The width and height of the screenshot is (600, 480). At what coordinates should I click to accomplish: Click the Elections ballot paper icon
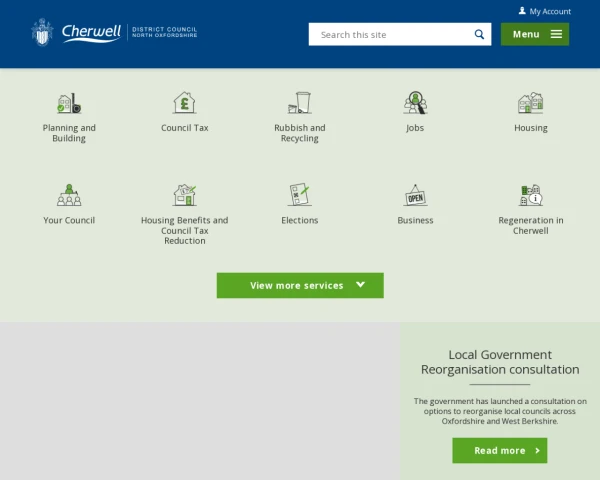pos(300,194)
